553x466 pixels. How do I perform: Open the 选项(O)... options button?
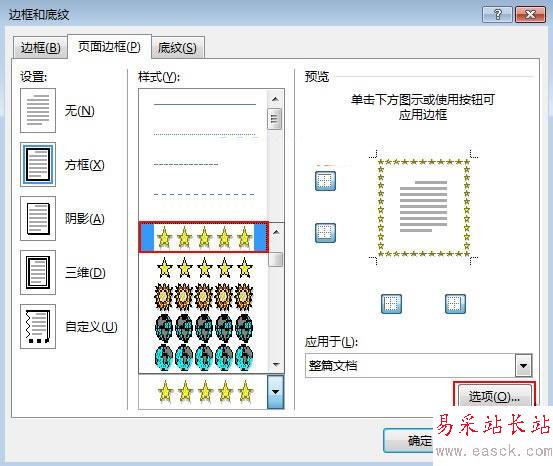494,397
